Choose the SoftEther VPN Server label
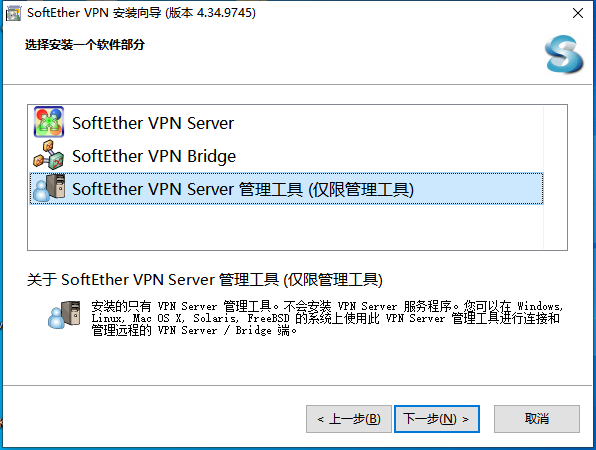Screen dimensions: 596x450 pyautogui.click(x=153, y=123)
